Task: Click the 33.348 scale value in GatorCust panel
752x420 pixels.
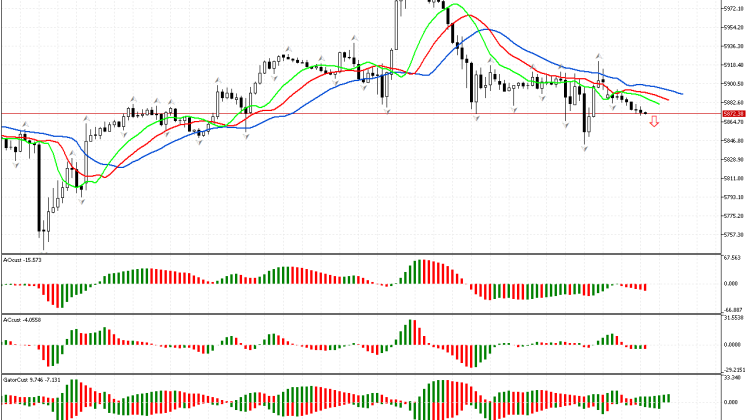Action: [x=733, y=380]
